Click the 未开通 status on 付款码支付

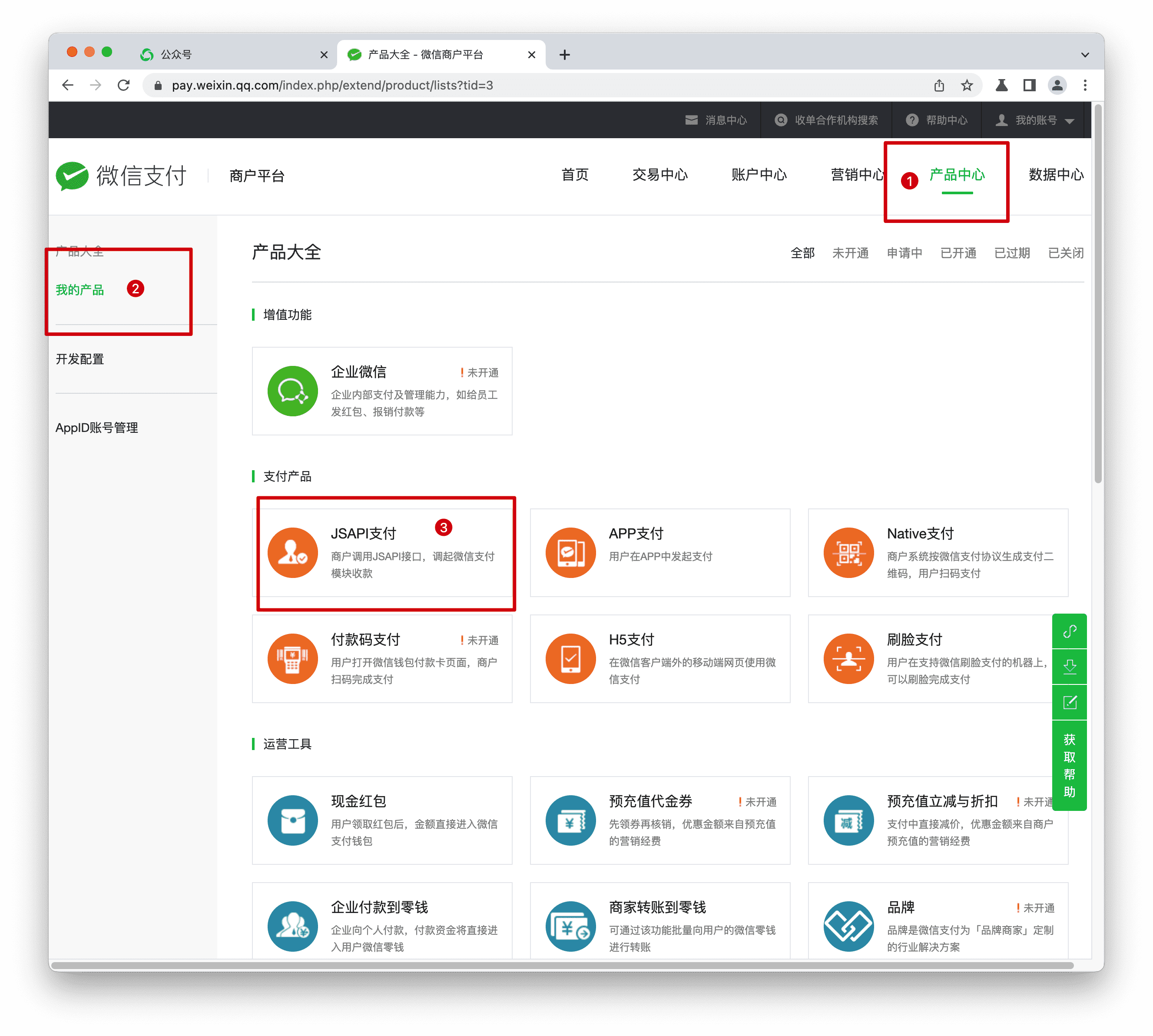(479, 641)
